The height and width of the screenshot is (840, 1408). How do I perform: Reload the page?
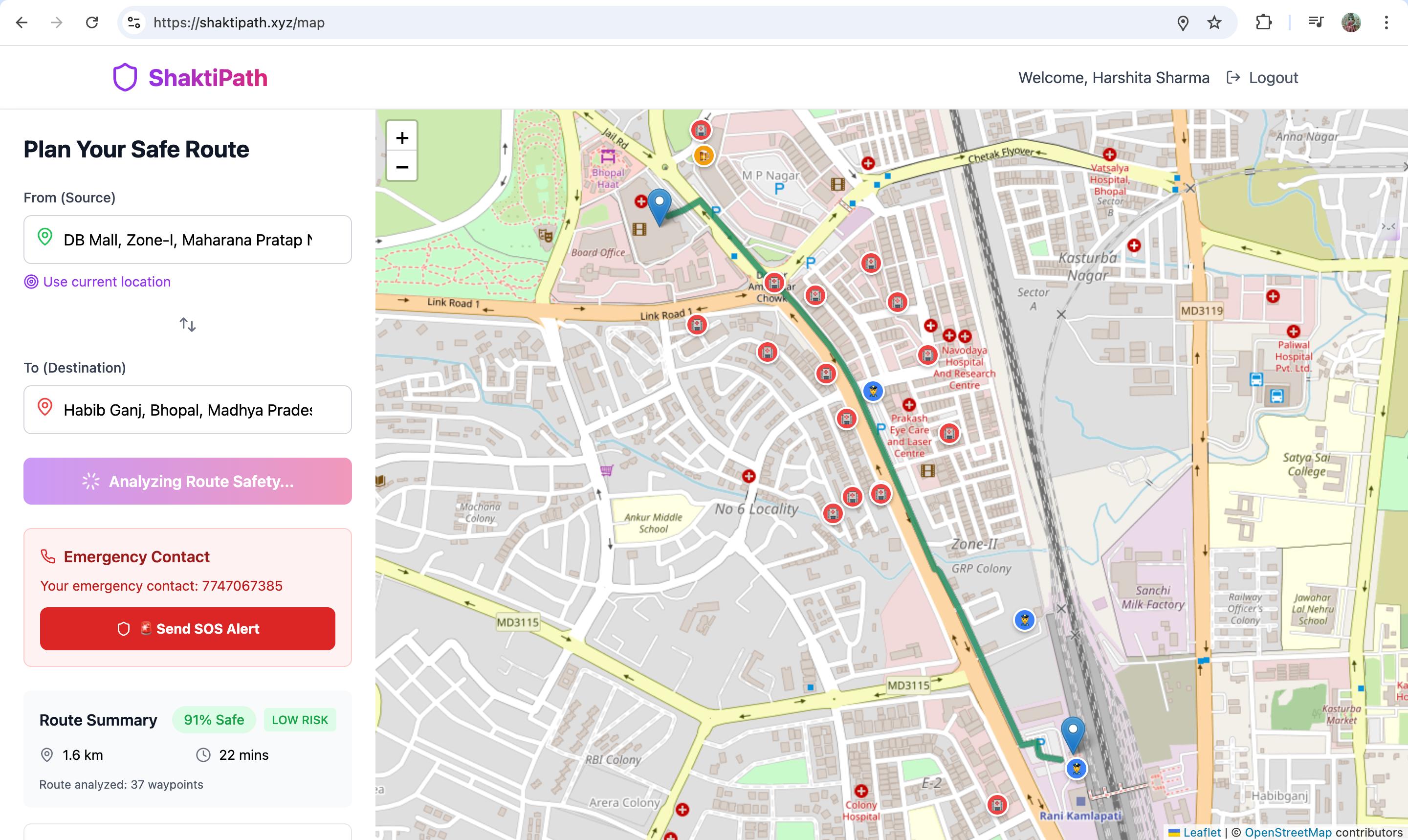[x=92, y=22]
